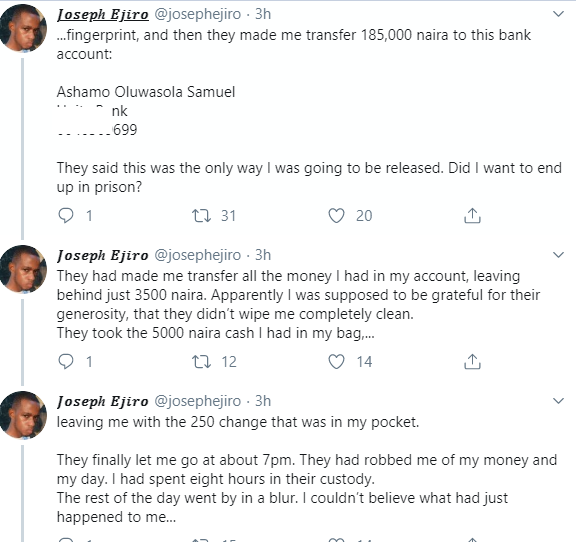Image resolution: width=576 pixels, height=542 pixels.
Task: Open the first tweet's profile picture
Action: click(x=23, y=28)
